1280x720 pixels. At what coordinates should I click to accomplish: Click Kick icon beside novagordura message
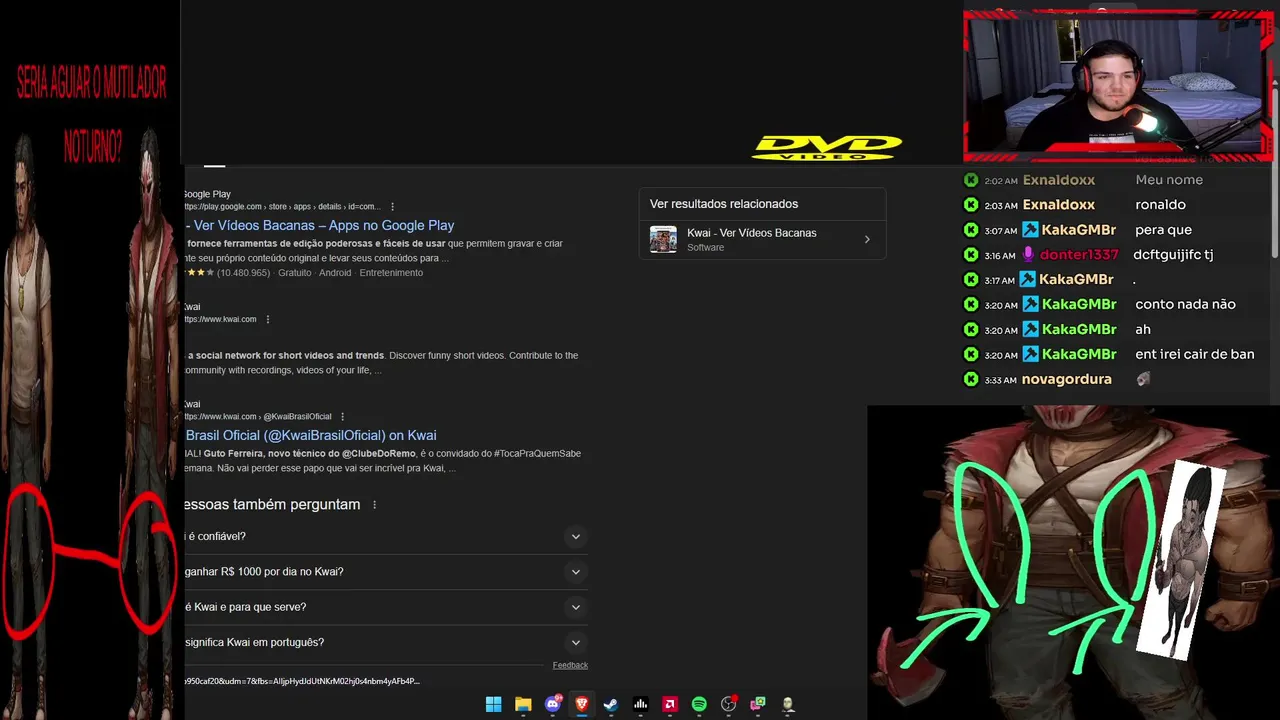coord(970,379)
